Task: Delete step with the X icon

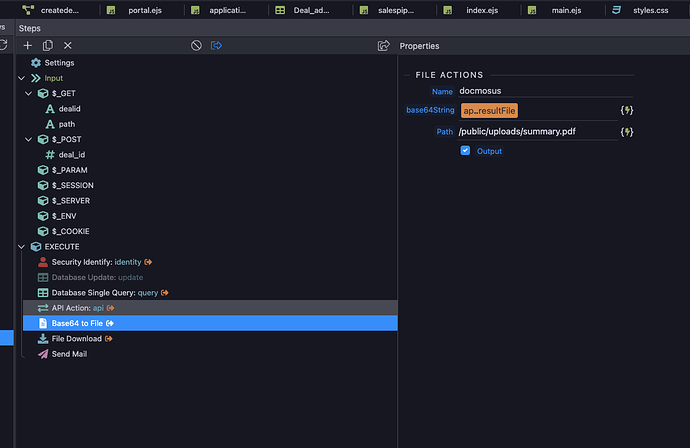Action: coord(67,45)
